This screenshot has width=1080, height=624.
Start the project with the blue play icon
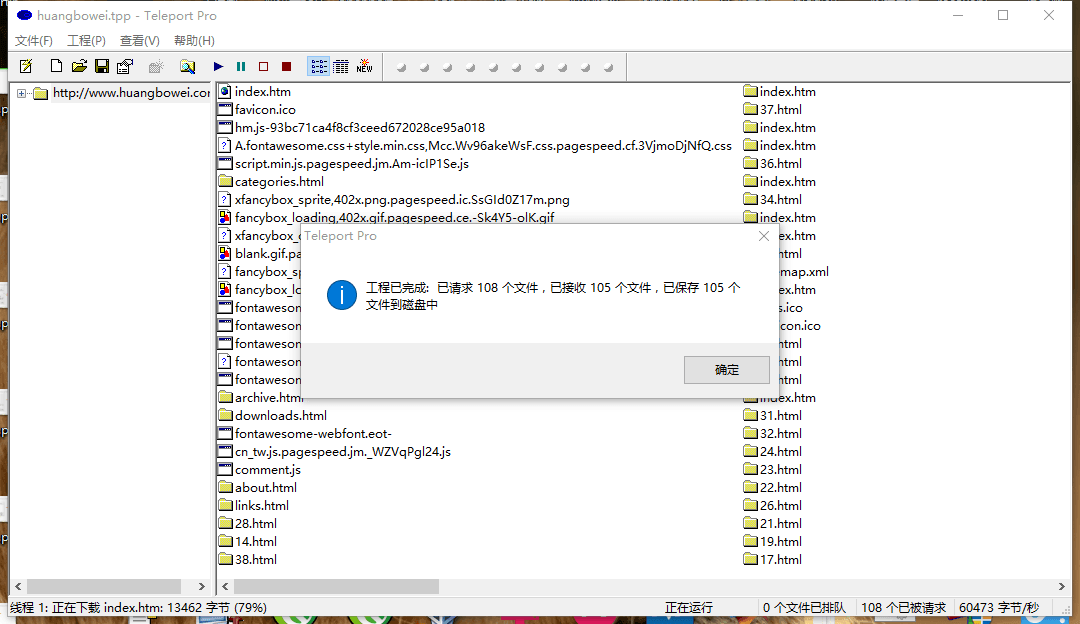[218, 66]
